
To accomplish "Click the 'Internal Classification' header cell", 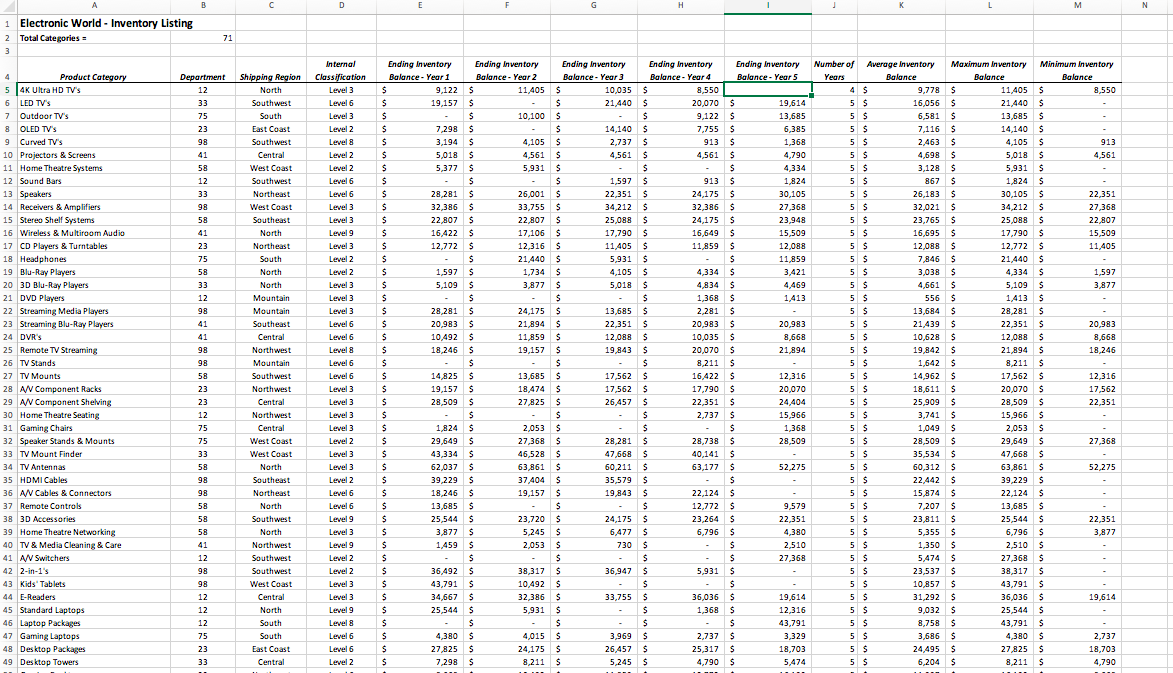I will click(341, 70).
